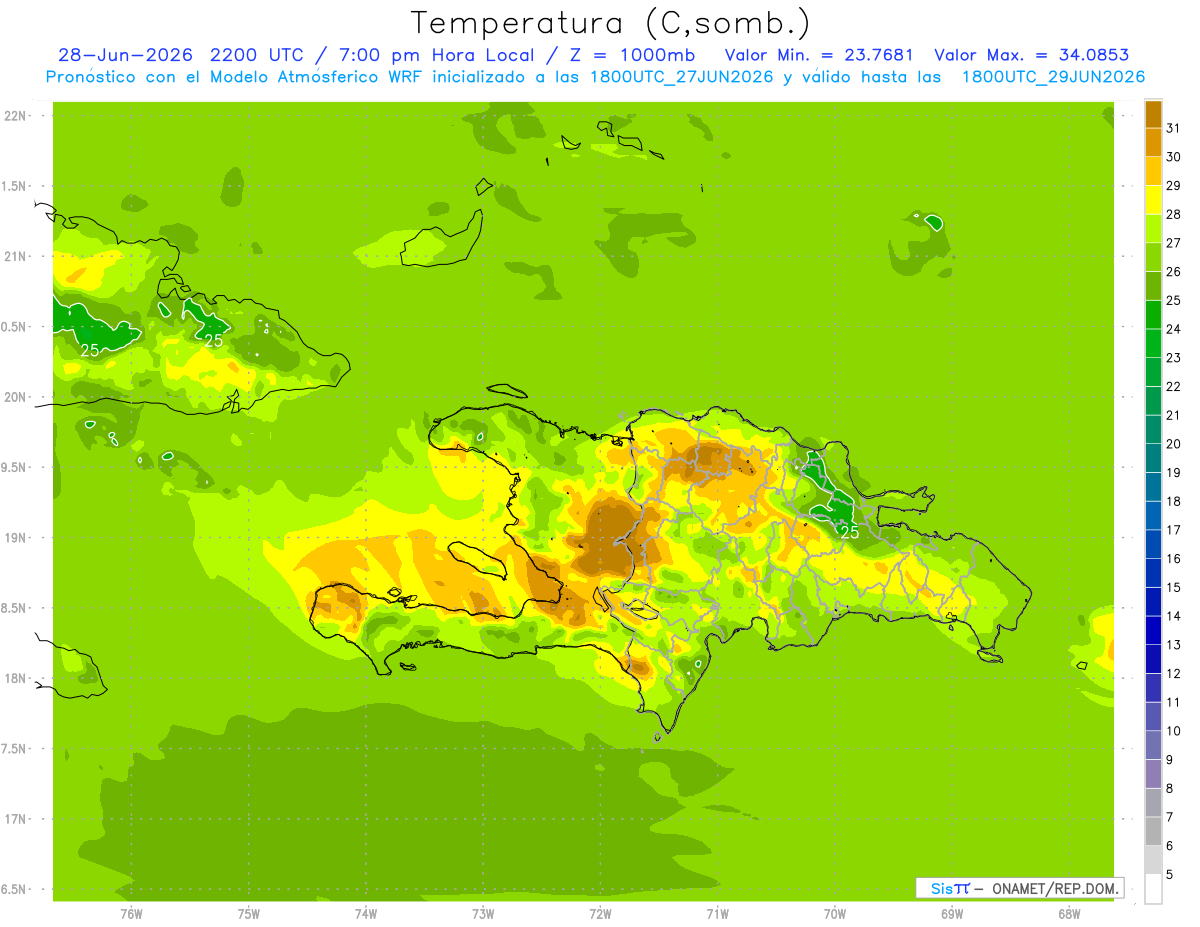
Task: Click the '72W' longitude label
Action: coord(600,913)
